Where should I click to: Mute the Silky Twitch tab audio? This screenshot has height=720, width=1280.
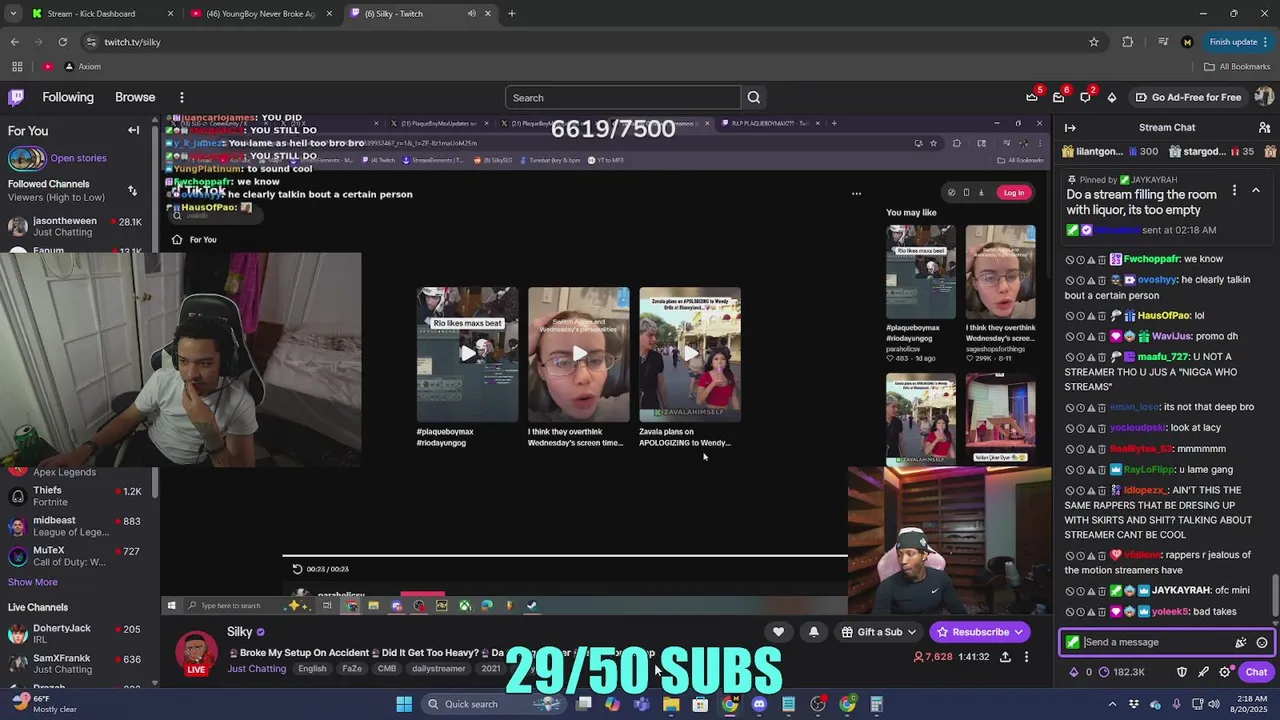point(471,13)
